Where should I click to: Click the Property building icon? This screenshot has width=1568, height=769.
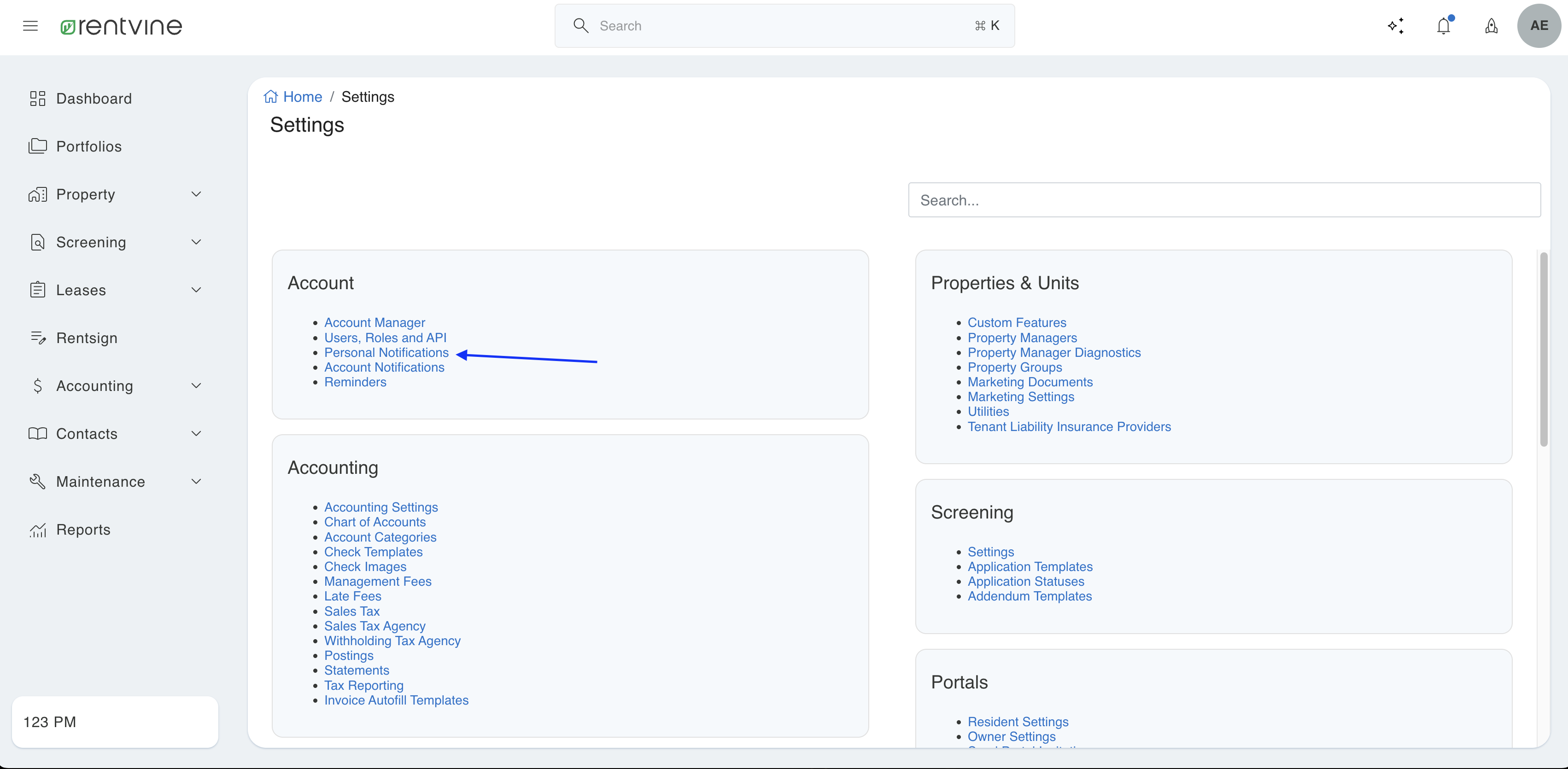38,194
